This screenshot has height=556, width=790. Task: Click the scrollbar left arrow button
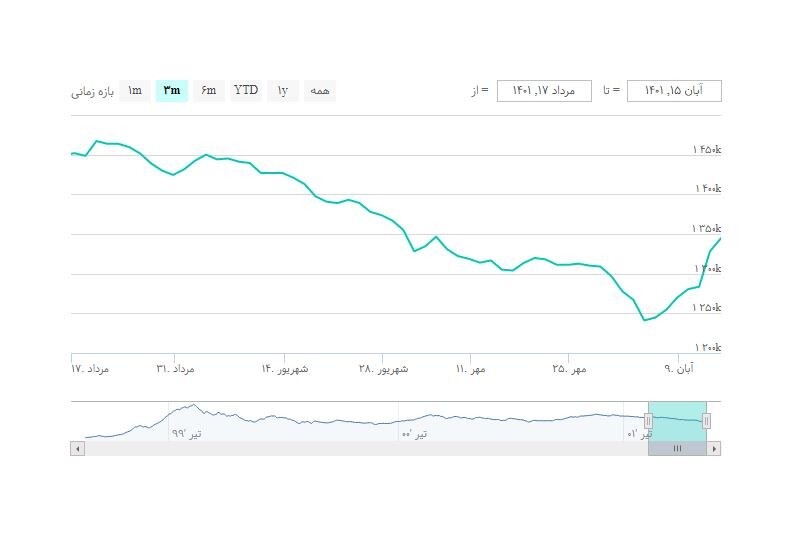77,449
